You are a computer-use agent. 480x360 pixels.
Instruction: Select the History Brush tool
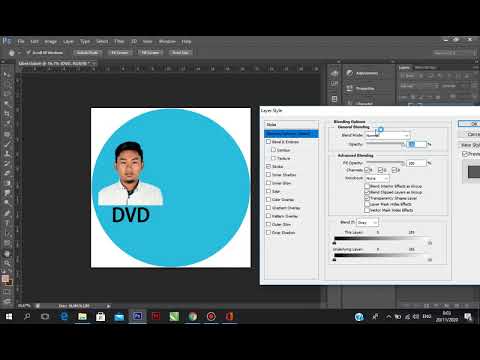click(7, 164)
